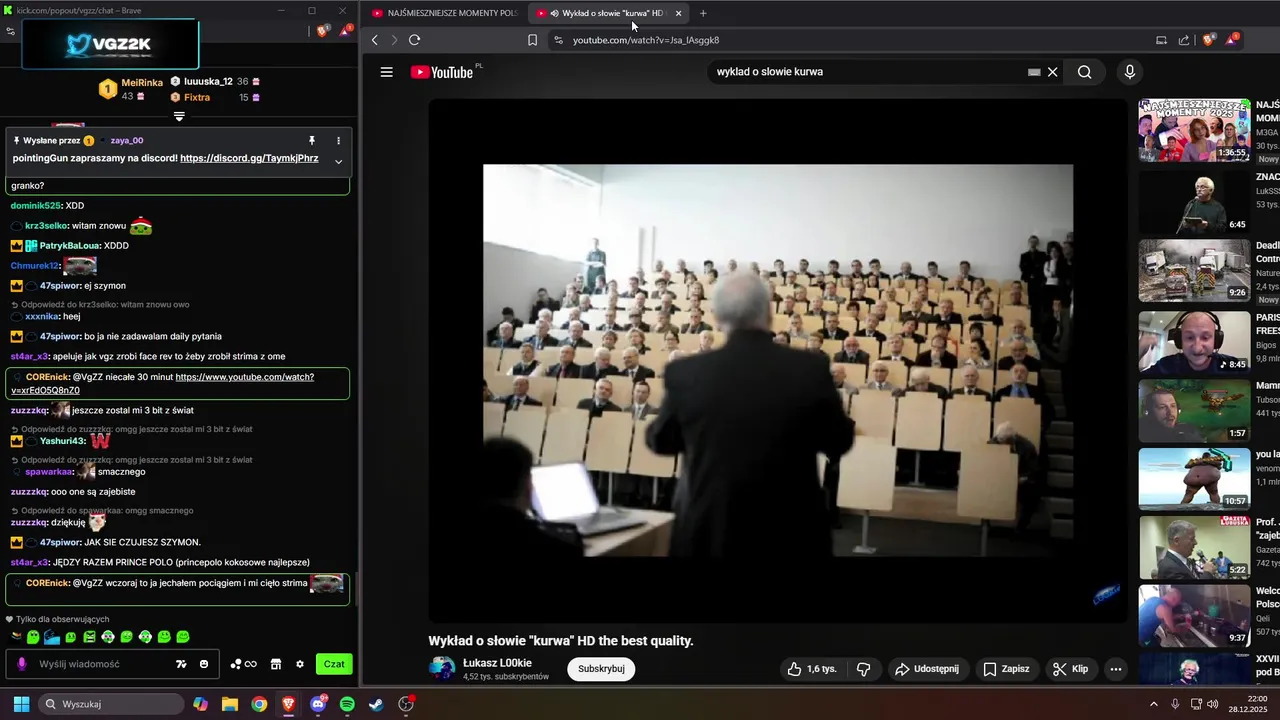The image size is (1280, 720).
Task: Click username MeiRinka in leaderboard
Action: pyautogui.click(x=142, y=83)
